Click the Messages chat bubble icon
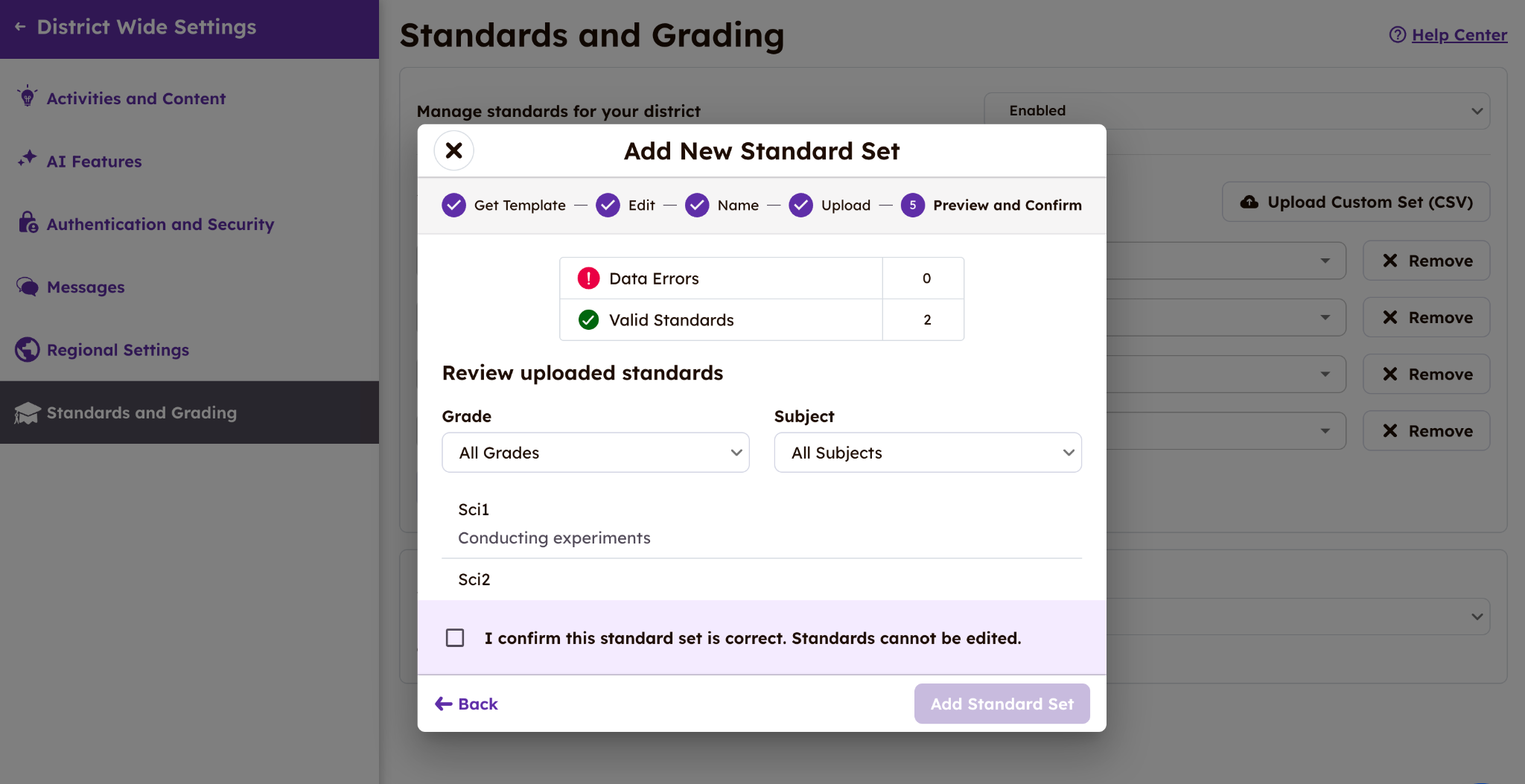The width and height of the screenshot is (1525, 784). (x=28, y=287)
